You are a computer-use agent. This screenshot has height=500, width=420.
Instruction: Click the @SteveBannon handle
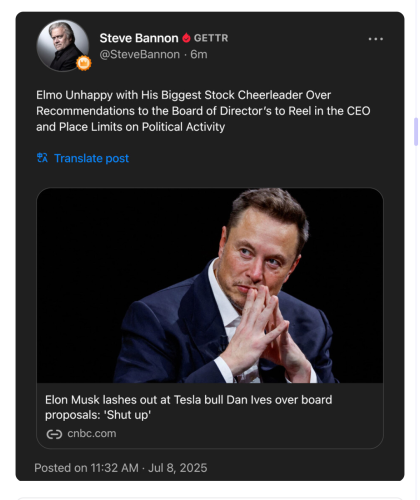coord(140,54)
